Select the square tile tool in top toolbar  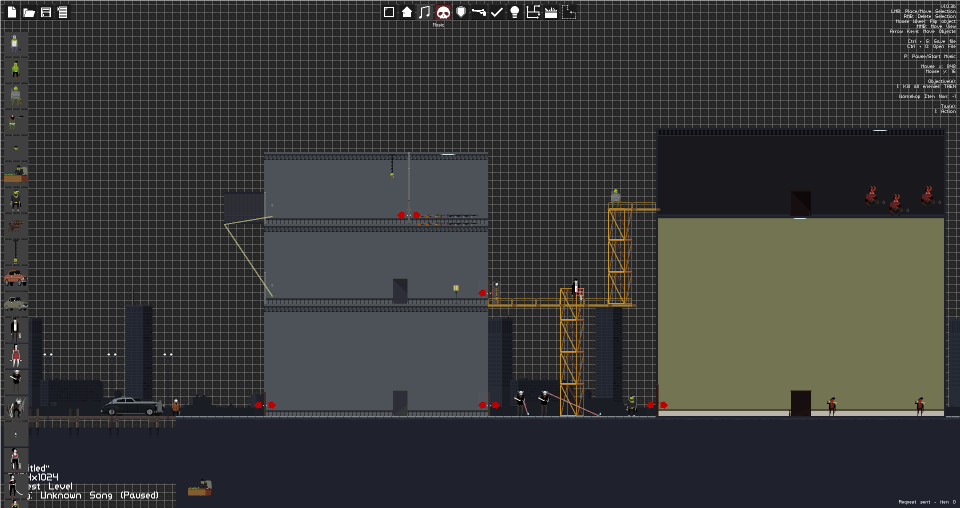(x=389, y=12)
